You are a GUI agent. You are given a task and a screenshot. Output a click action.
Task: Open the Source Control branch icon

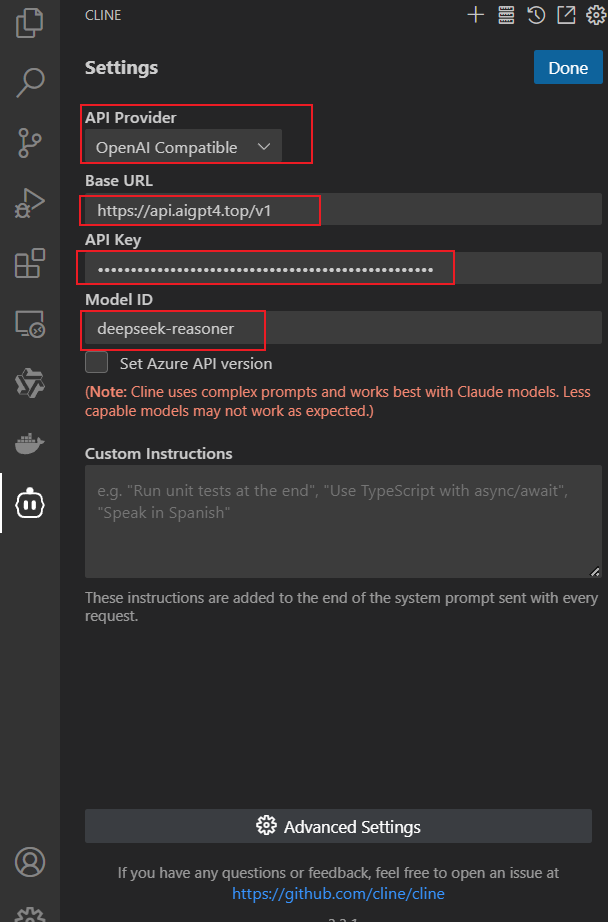coord(29,143)
